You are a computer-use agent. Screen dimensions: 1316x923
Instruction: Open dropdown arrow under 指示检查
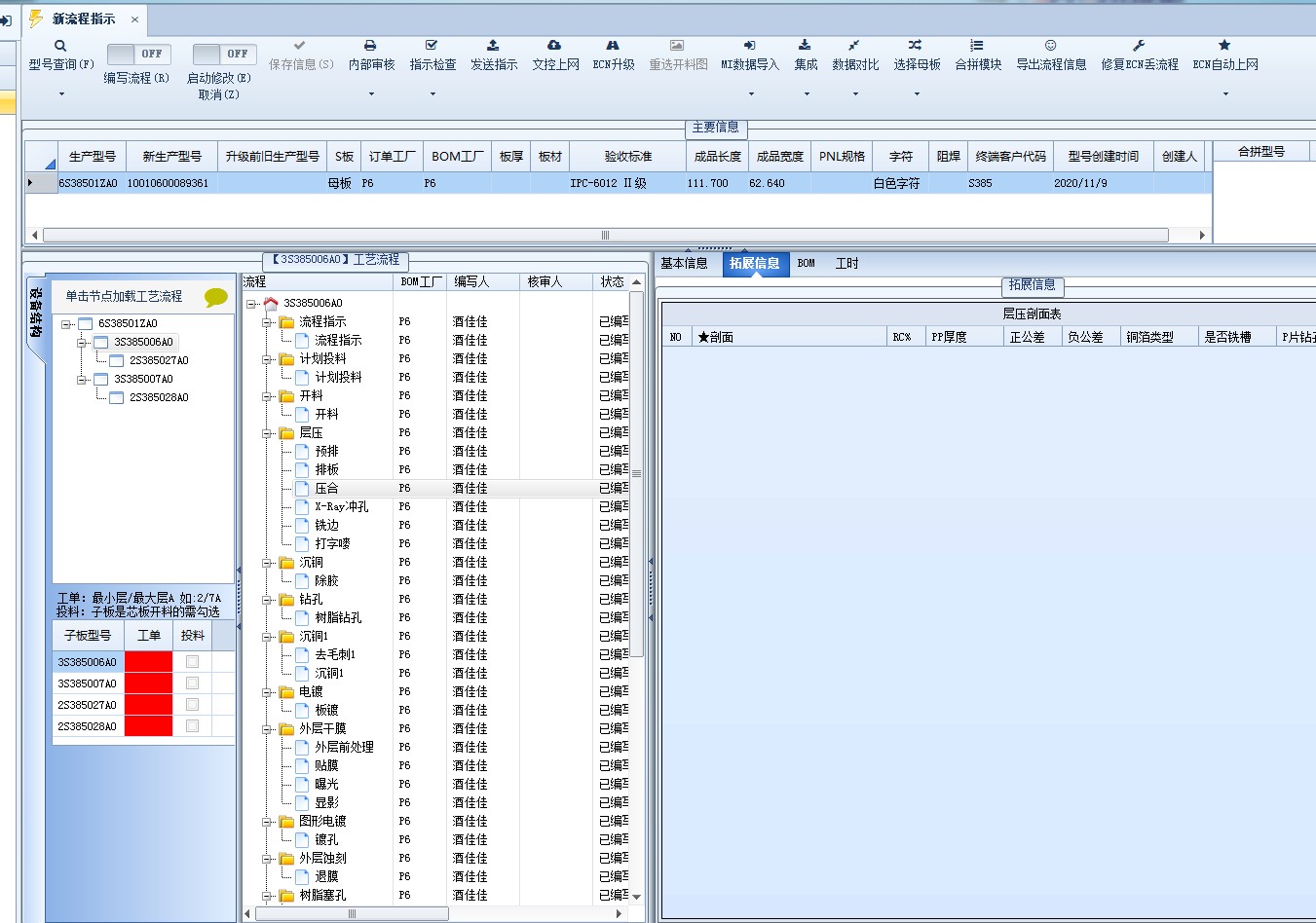coord(432,94)
